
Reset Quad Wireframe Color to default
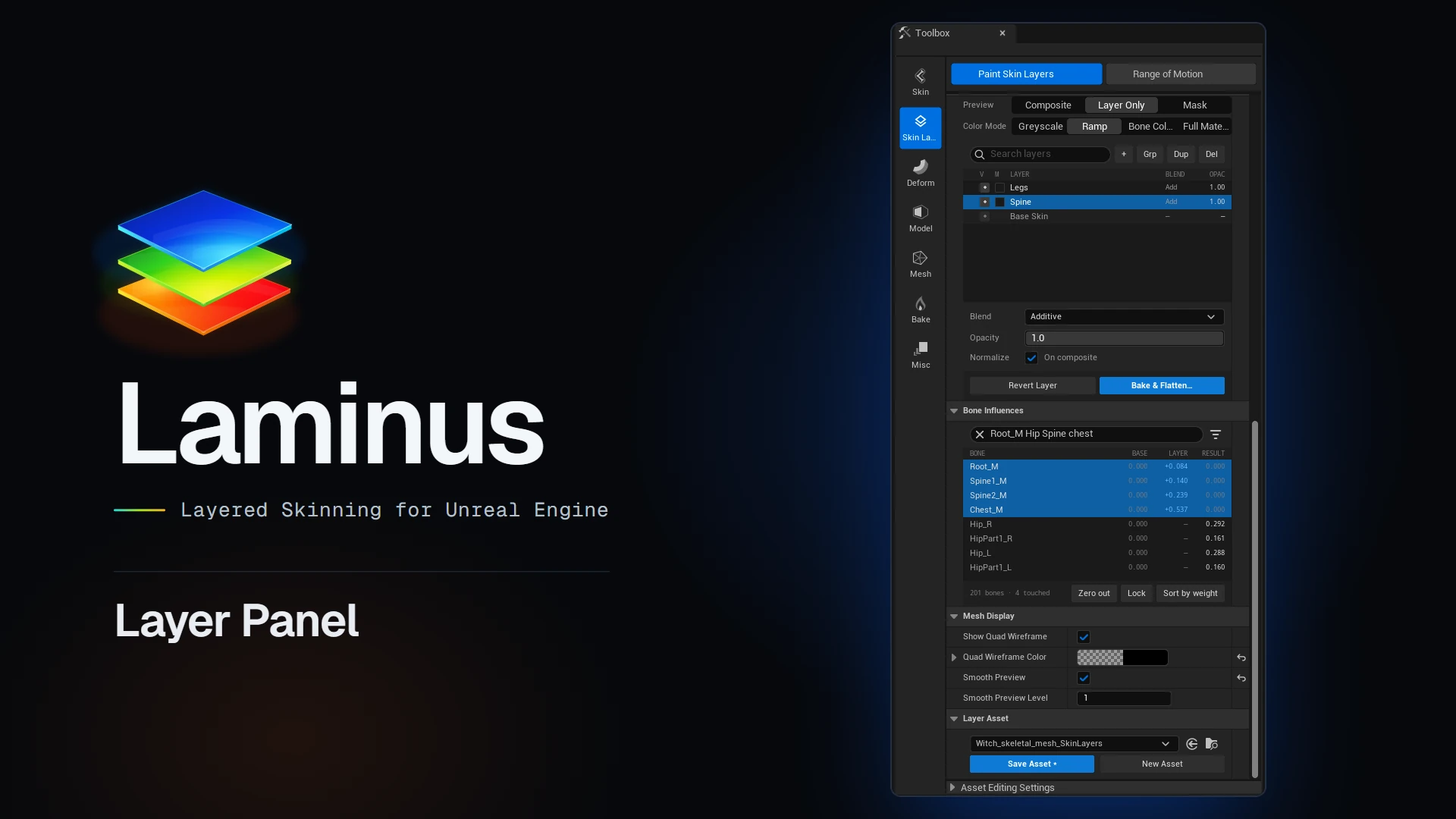(x=1241, y=657)
